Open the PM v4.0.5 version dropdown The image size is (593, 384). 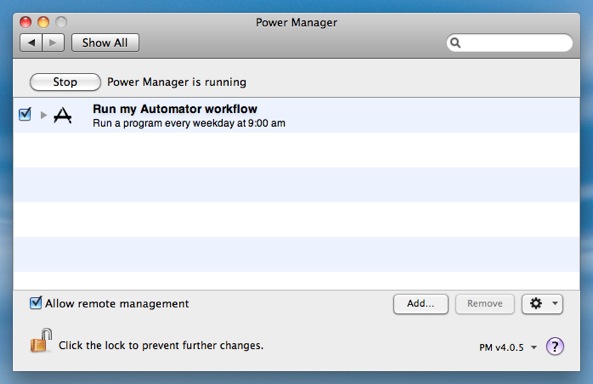tap(508, 347)
